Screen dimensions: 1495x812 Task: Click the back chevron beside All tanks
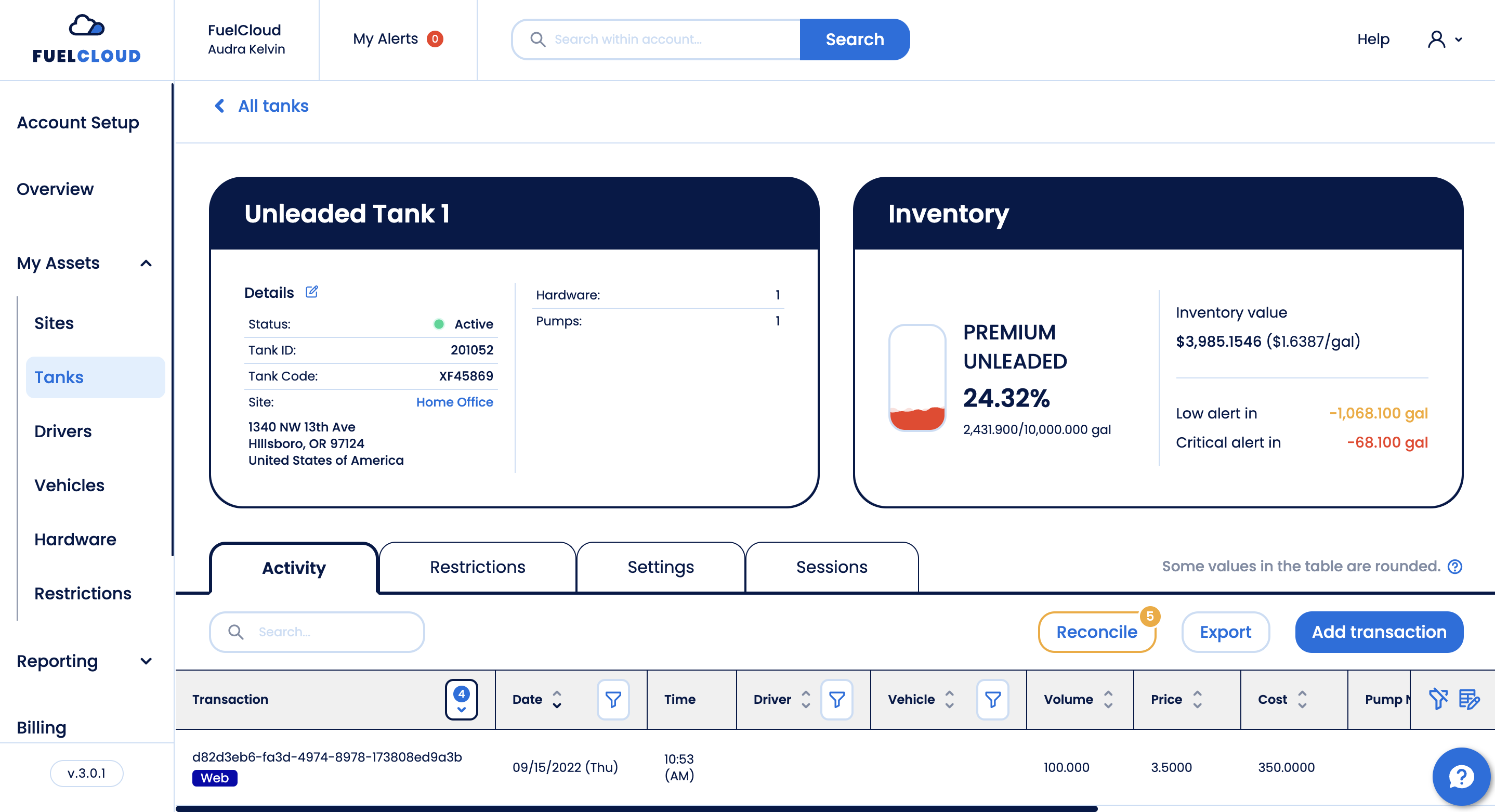(219, 106)
